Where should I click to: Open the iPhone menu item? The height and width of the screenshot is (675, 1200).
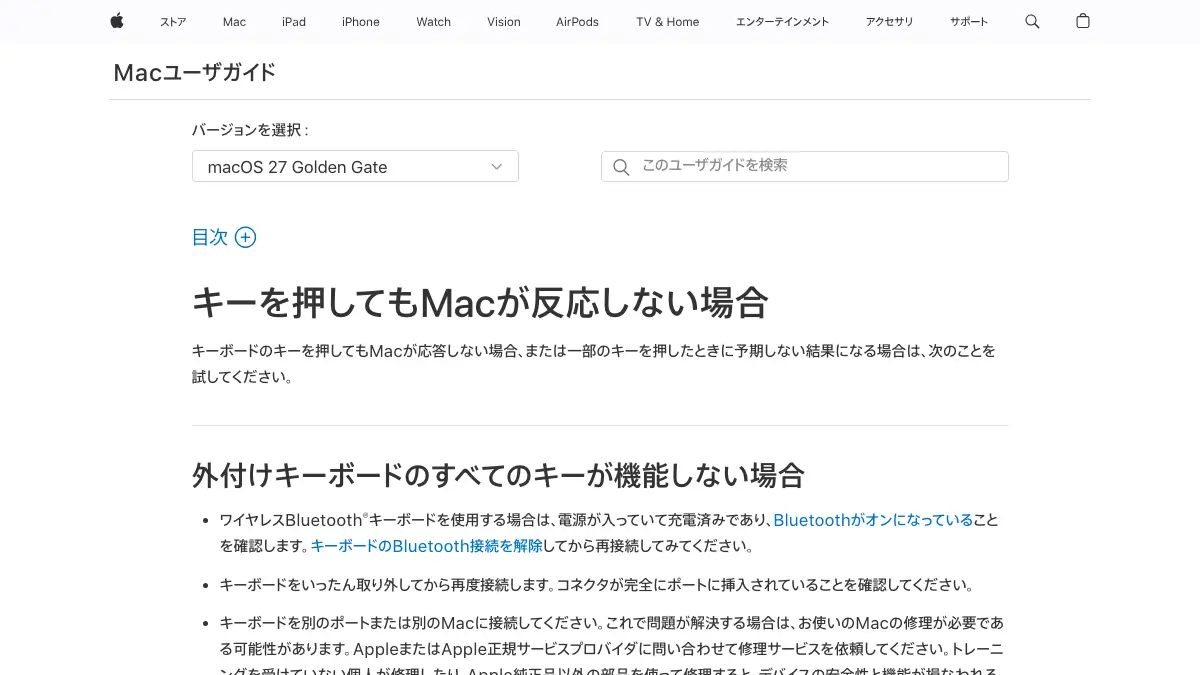(x=361, y=22)
